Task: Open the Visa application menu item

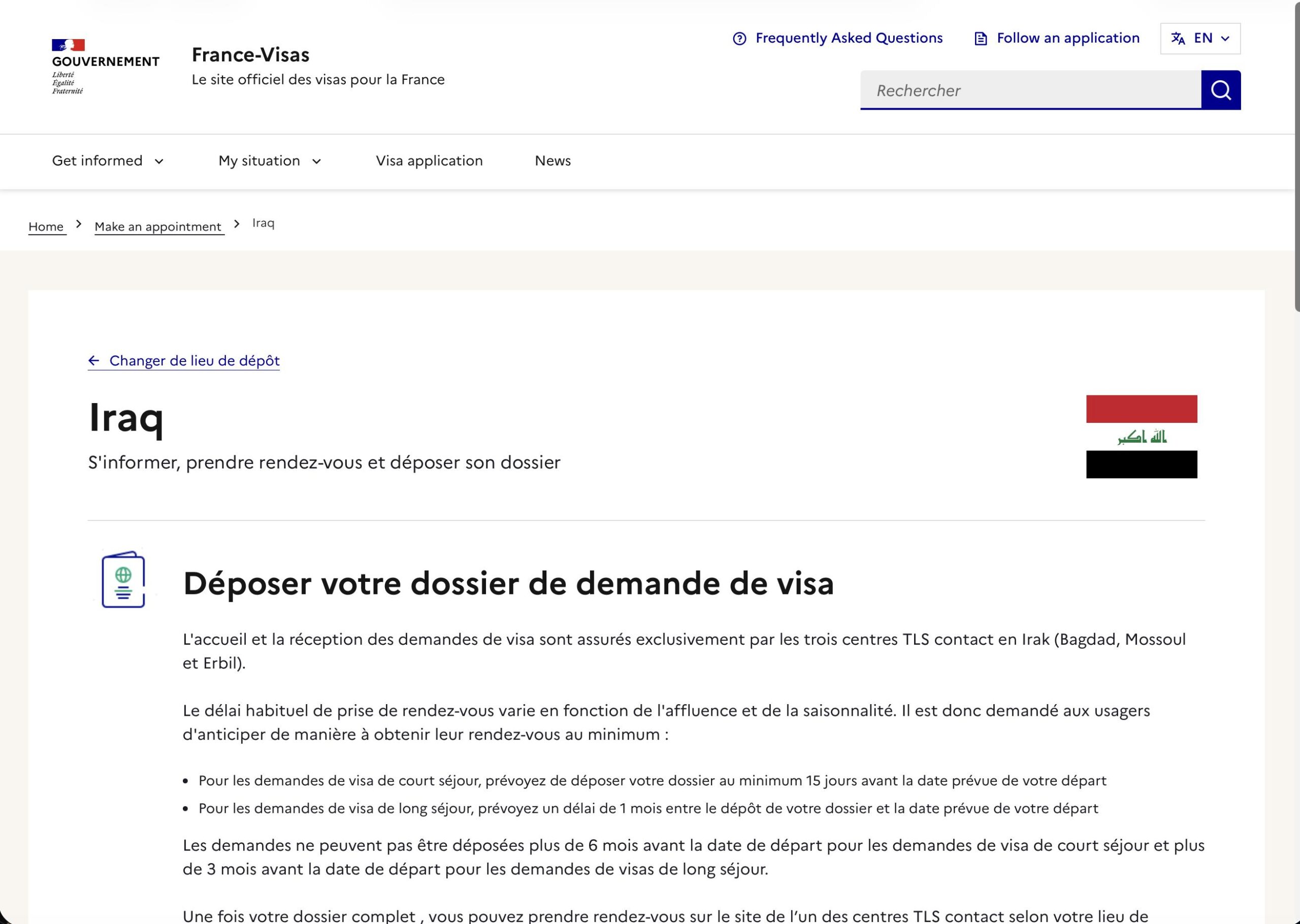Action: (429, 161)
